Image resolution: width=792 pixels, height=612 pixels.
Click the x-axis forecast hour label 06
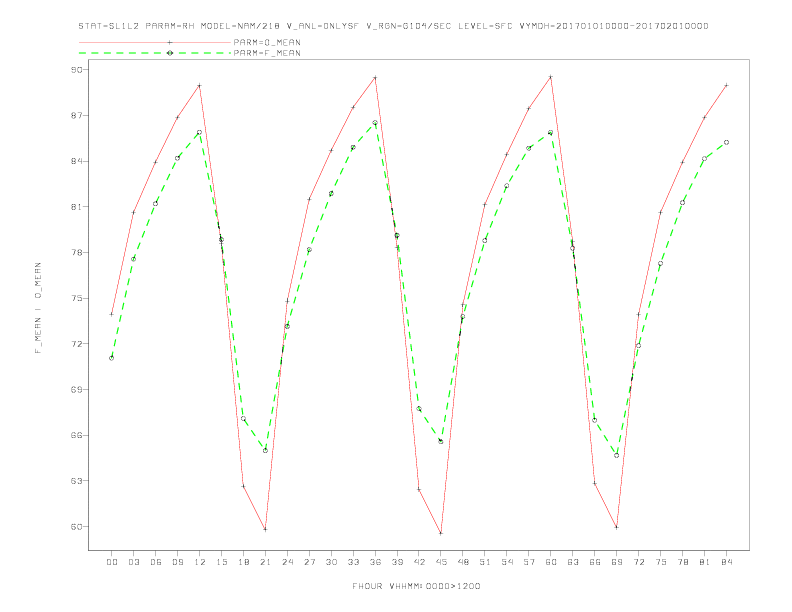pyautogui.click(x=156, y=562)
